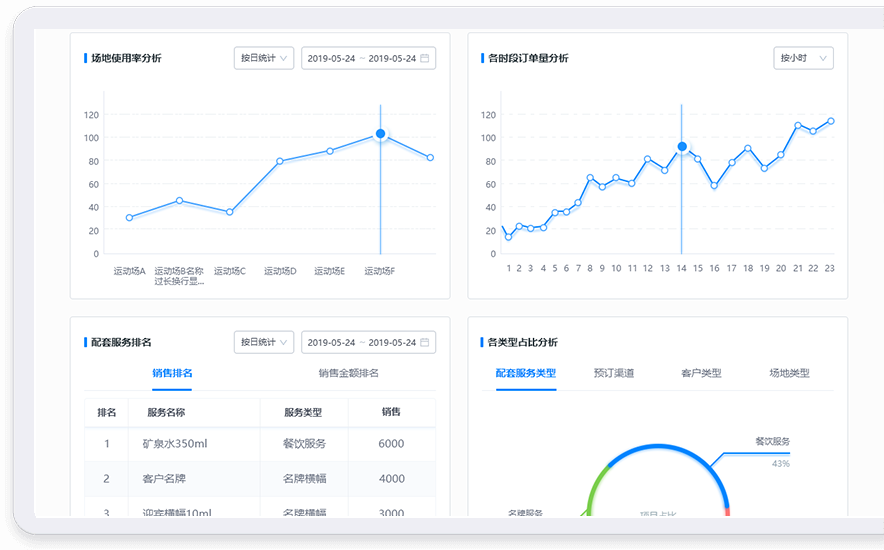Open calendar icon in 配套服务排名 date range

(x=425, y=342)
